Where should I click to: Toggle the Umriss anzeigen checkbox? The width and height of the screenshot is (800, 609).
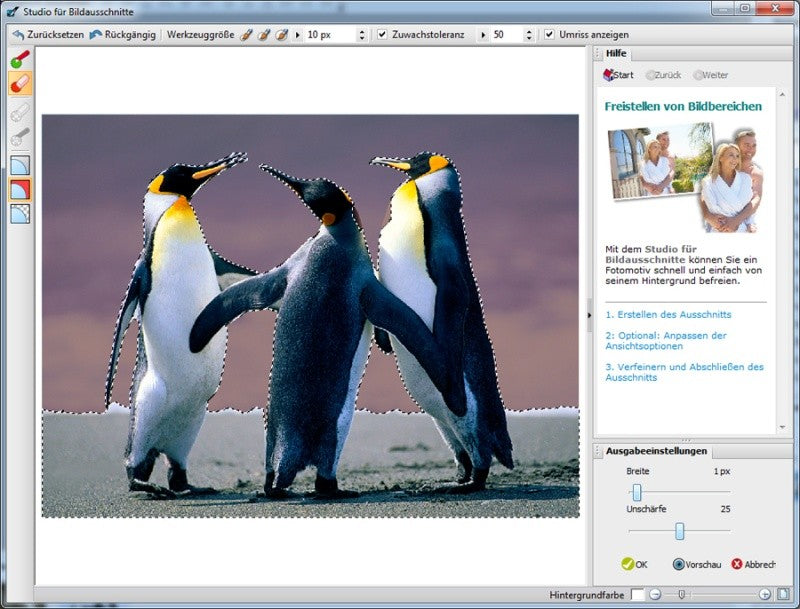549,35
